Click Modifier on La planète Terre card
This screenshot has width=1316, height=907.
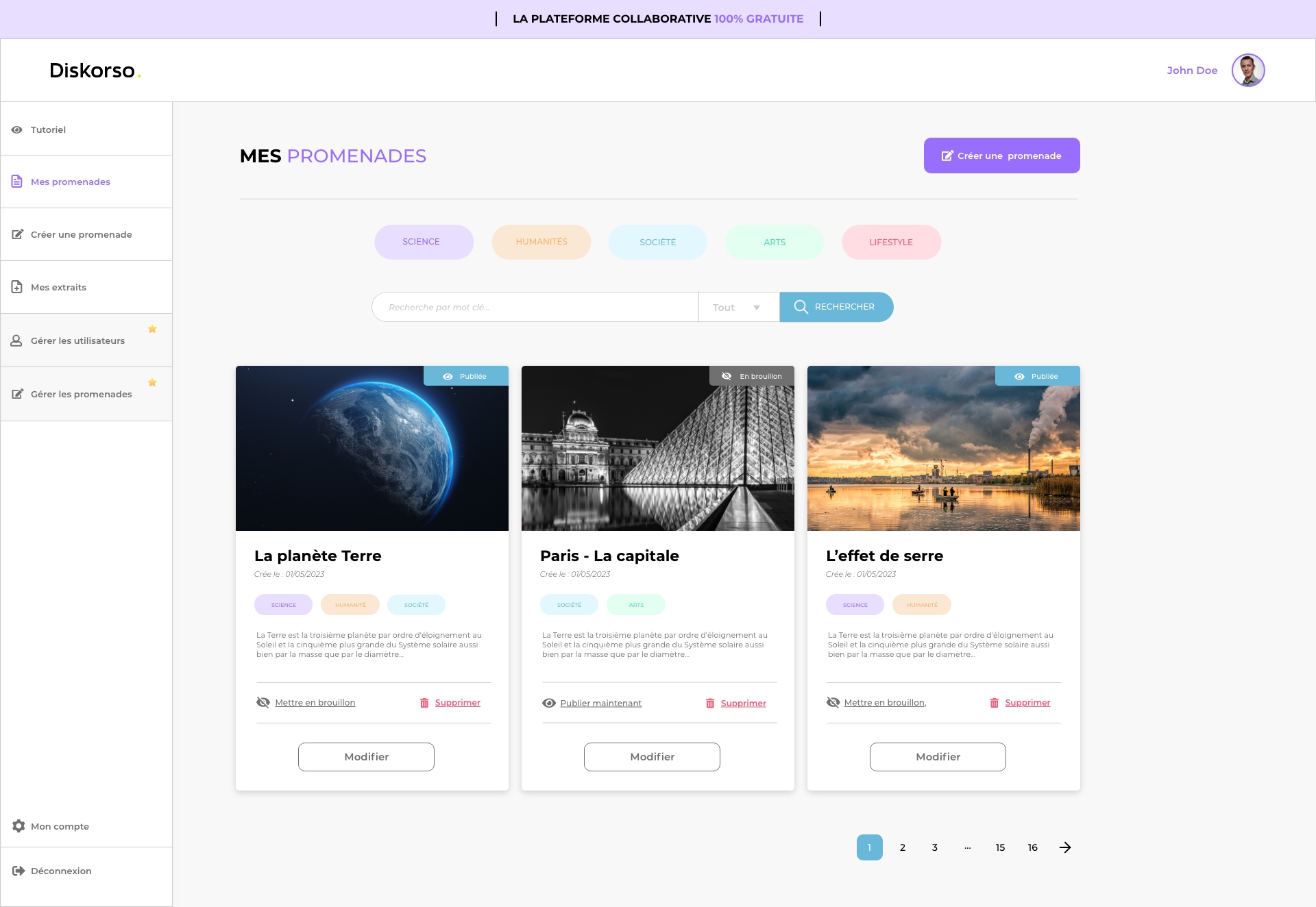click(x=366, y=757)
